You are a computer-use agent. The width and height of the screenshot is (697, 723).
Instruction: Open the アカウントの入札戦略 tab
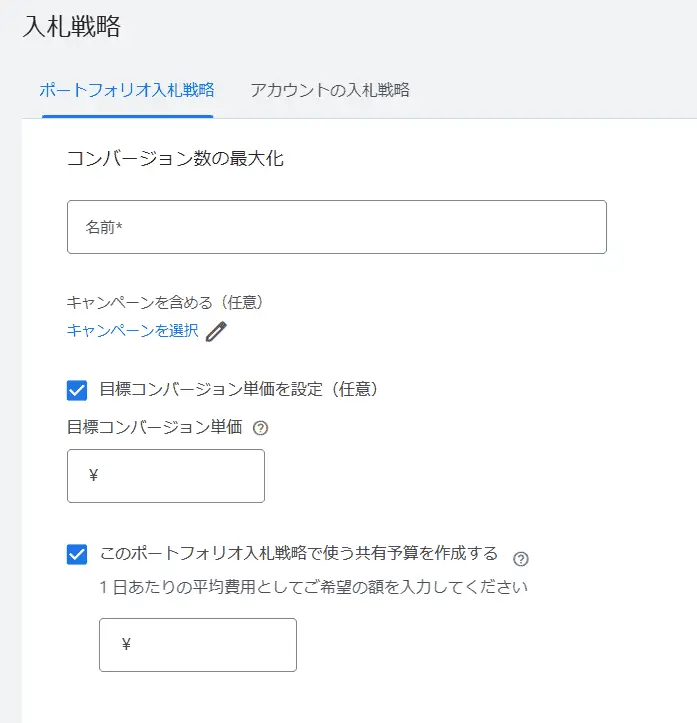point(330,90)
